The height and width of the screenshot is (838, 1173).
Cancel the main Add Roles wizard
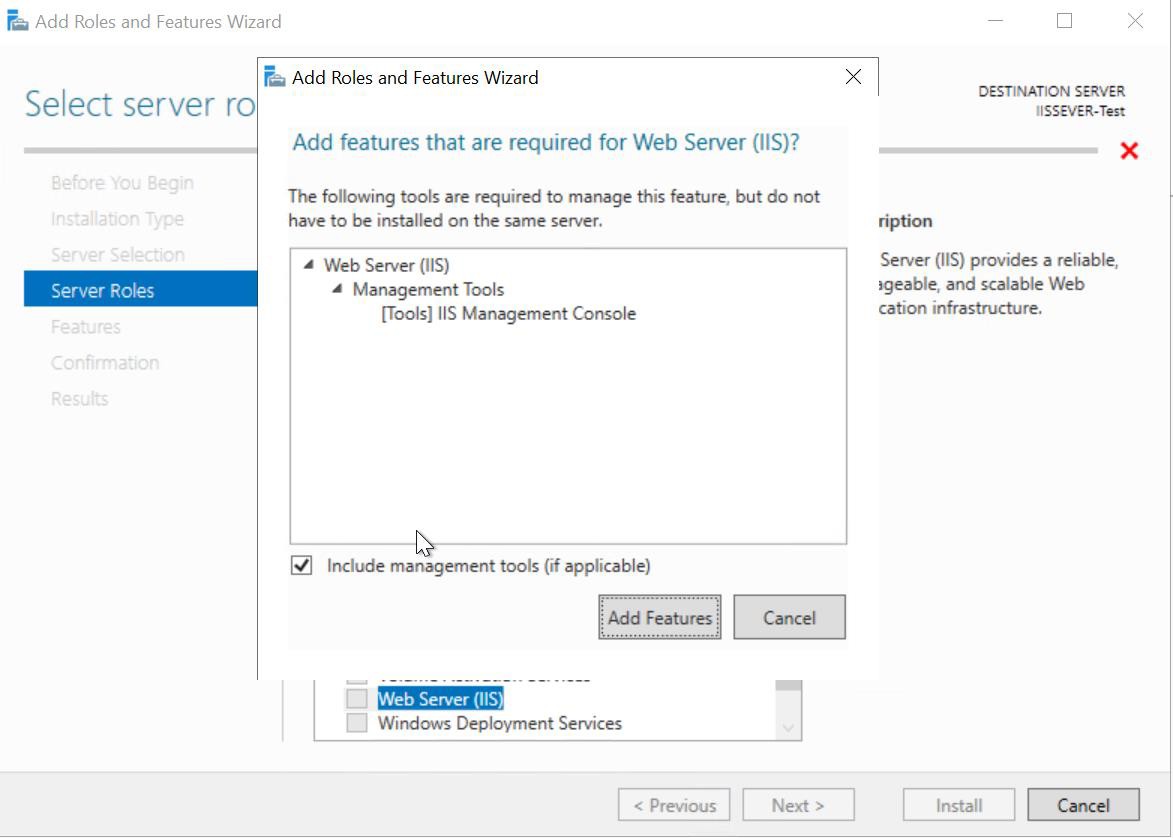click(1083, 805)
